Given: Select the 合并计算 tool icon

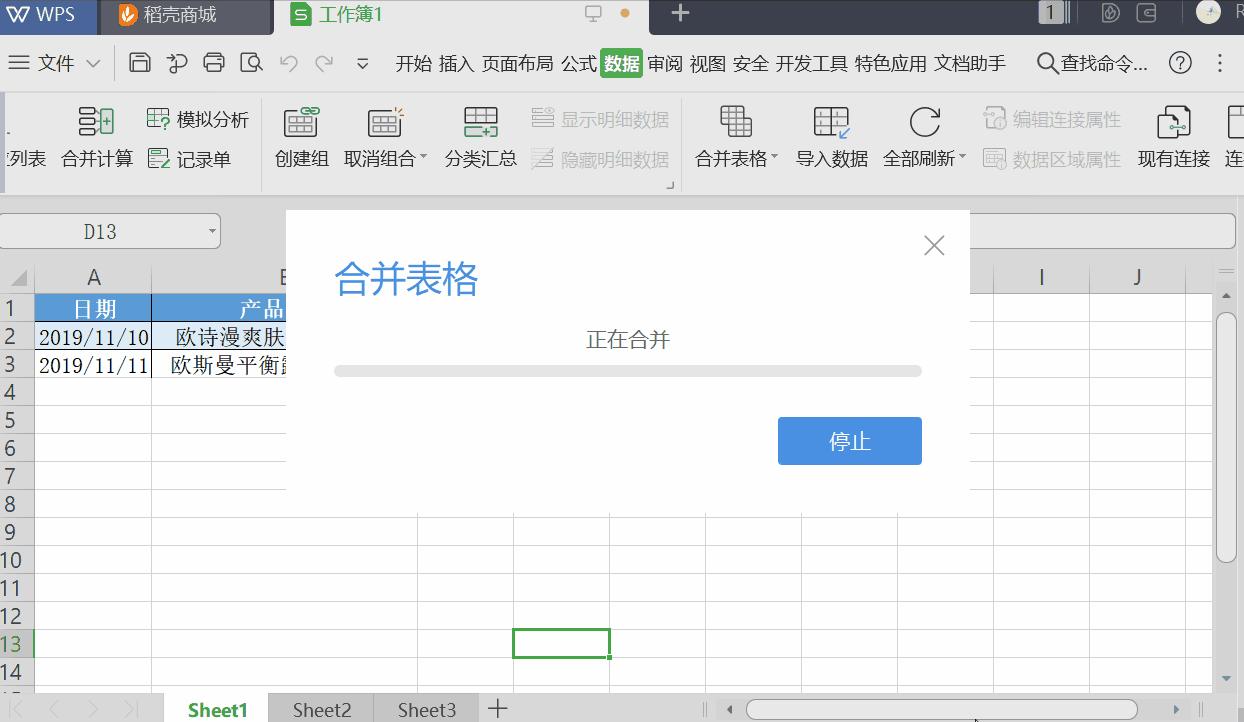Looking at the screenshot, I should [x=95, y=120].
